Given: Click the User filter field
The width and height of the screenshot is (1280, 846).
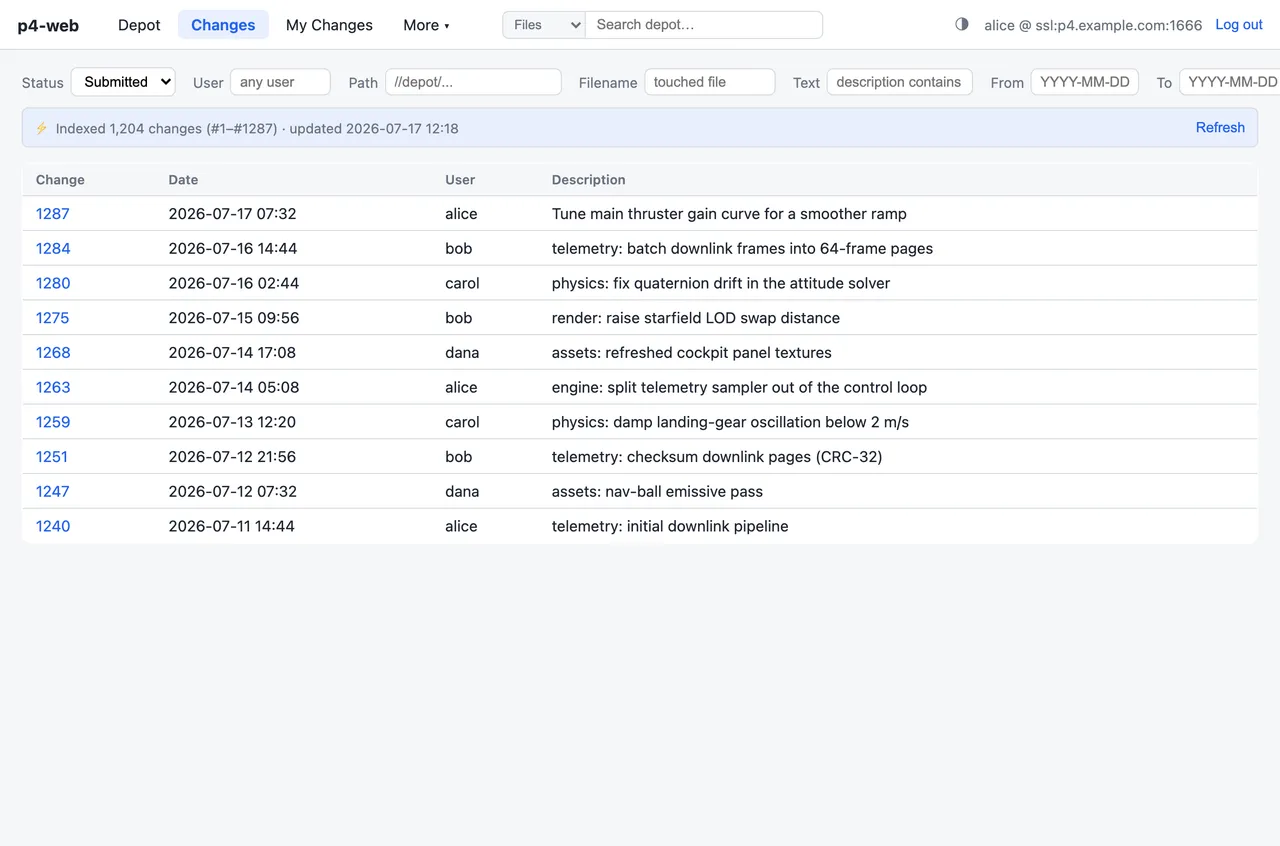Looking at the screenshot, I should pyautogui.click(x=280, y=82).
